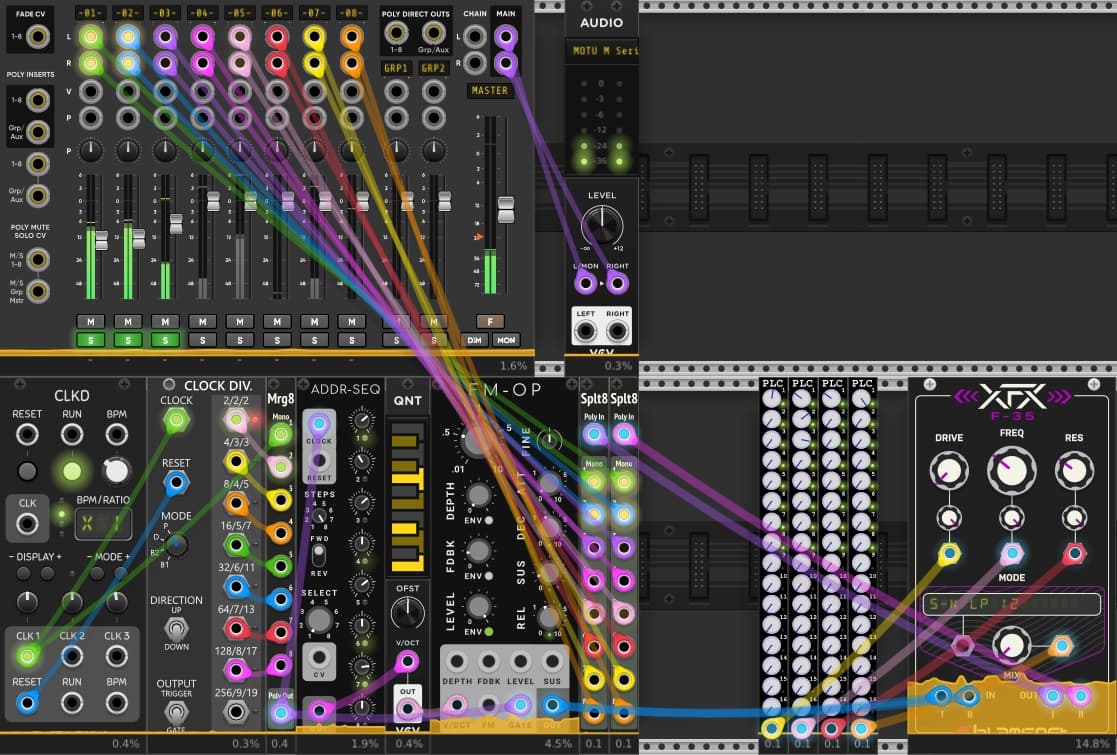Click the Audio module RIGHT output jack
This screenshot has width=1117, height=755.
tap(617, 331)
